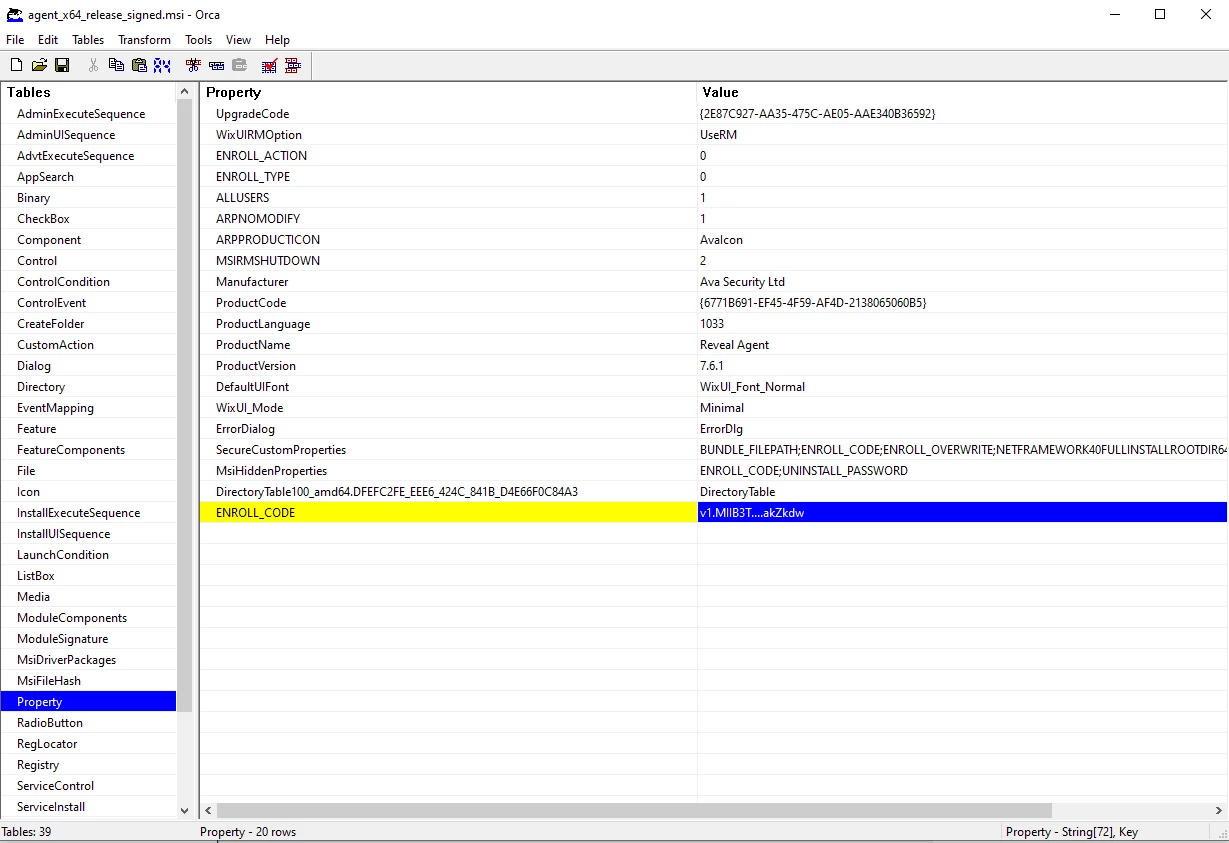Click the horizontal scrollbar left arrow
This screenshot has height=843, width=1229.
(208, 810)
